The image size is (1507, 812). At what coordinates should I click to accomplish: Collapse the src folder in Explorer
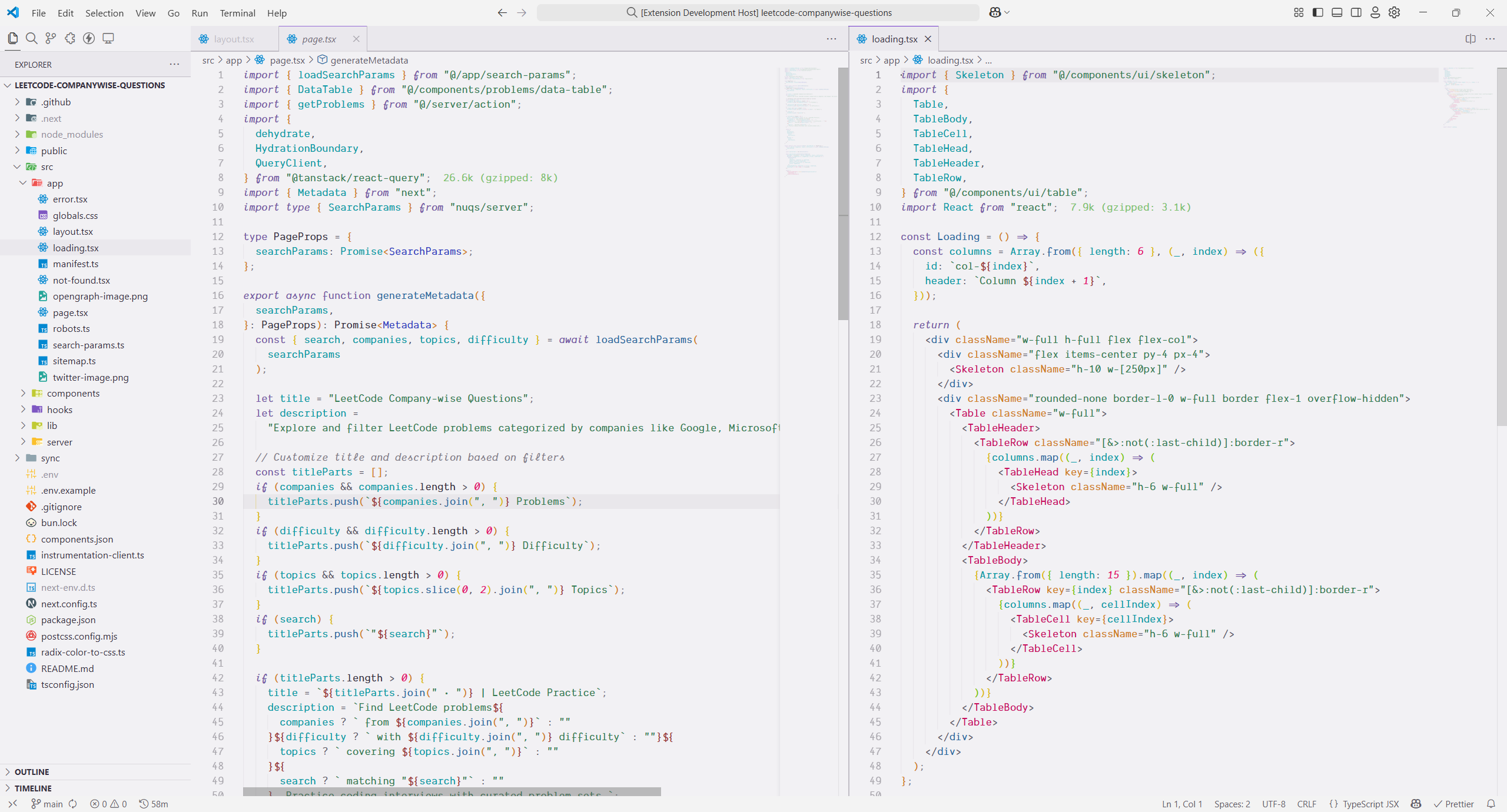pyautogui.click(x=47, y=167)
